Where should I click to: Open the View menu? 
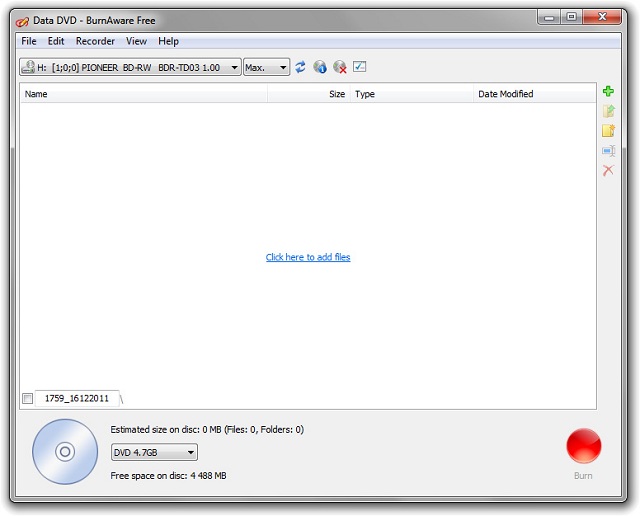click(136, 41)
